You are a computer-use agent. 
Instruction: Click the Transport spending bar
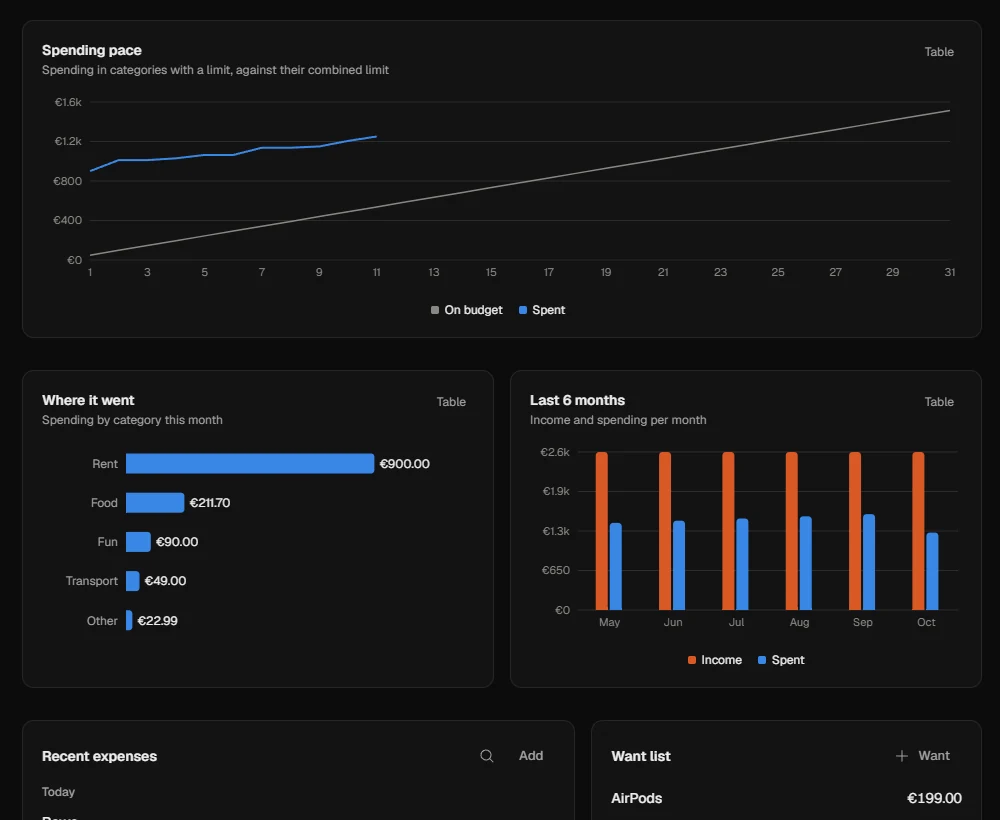pos(133,581)
